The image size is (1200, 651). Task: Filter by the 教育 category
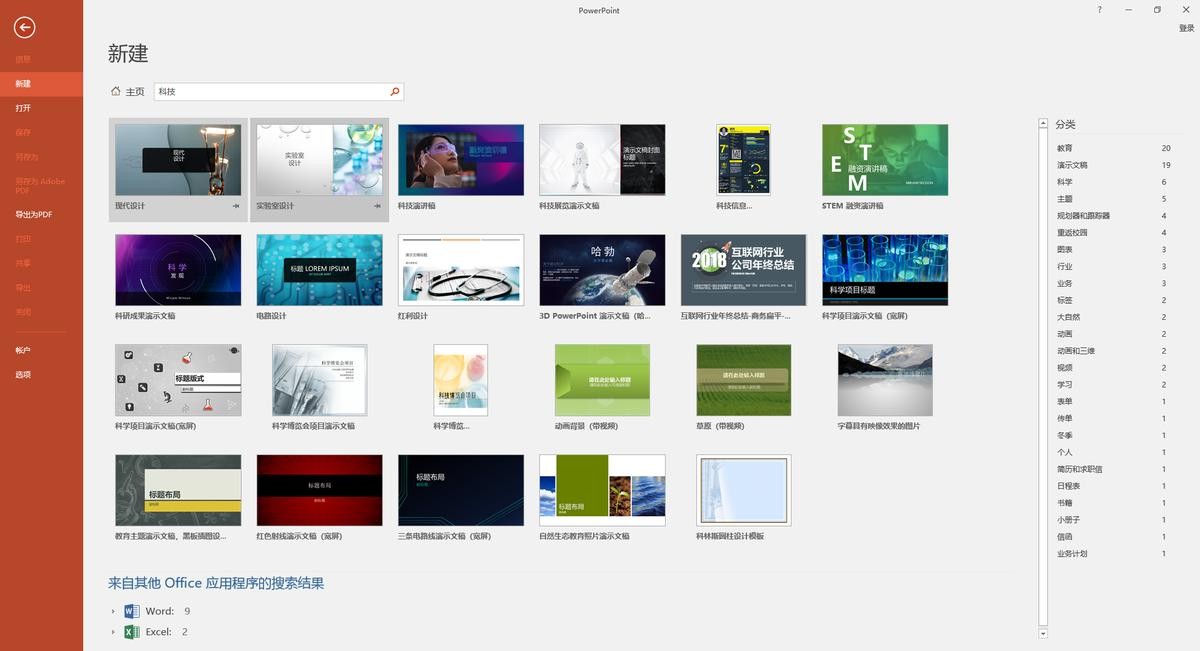pyautogui.click(x=1065, y=148)
